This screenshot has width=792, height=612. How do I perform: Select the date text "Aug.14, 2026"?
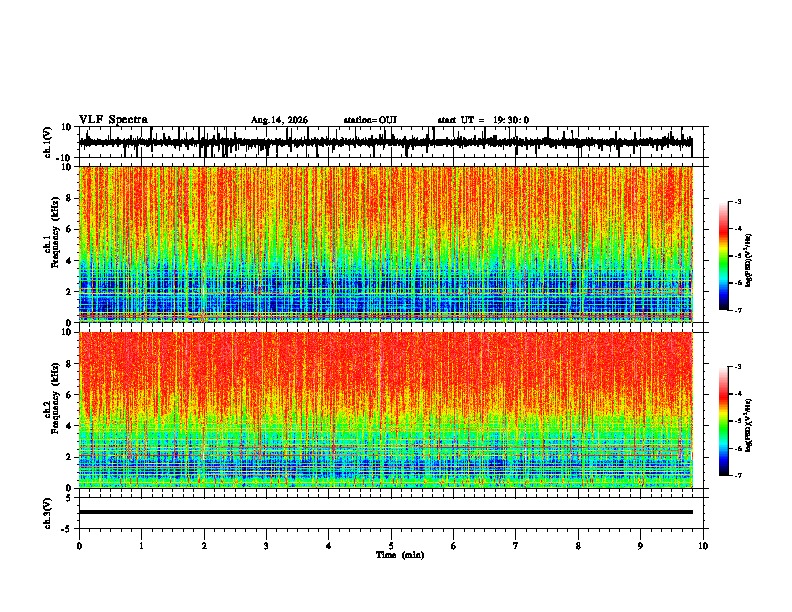click(279, 120)
